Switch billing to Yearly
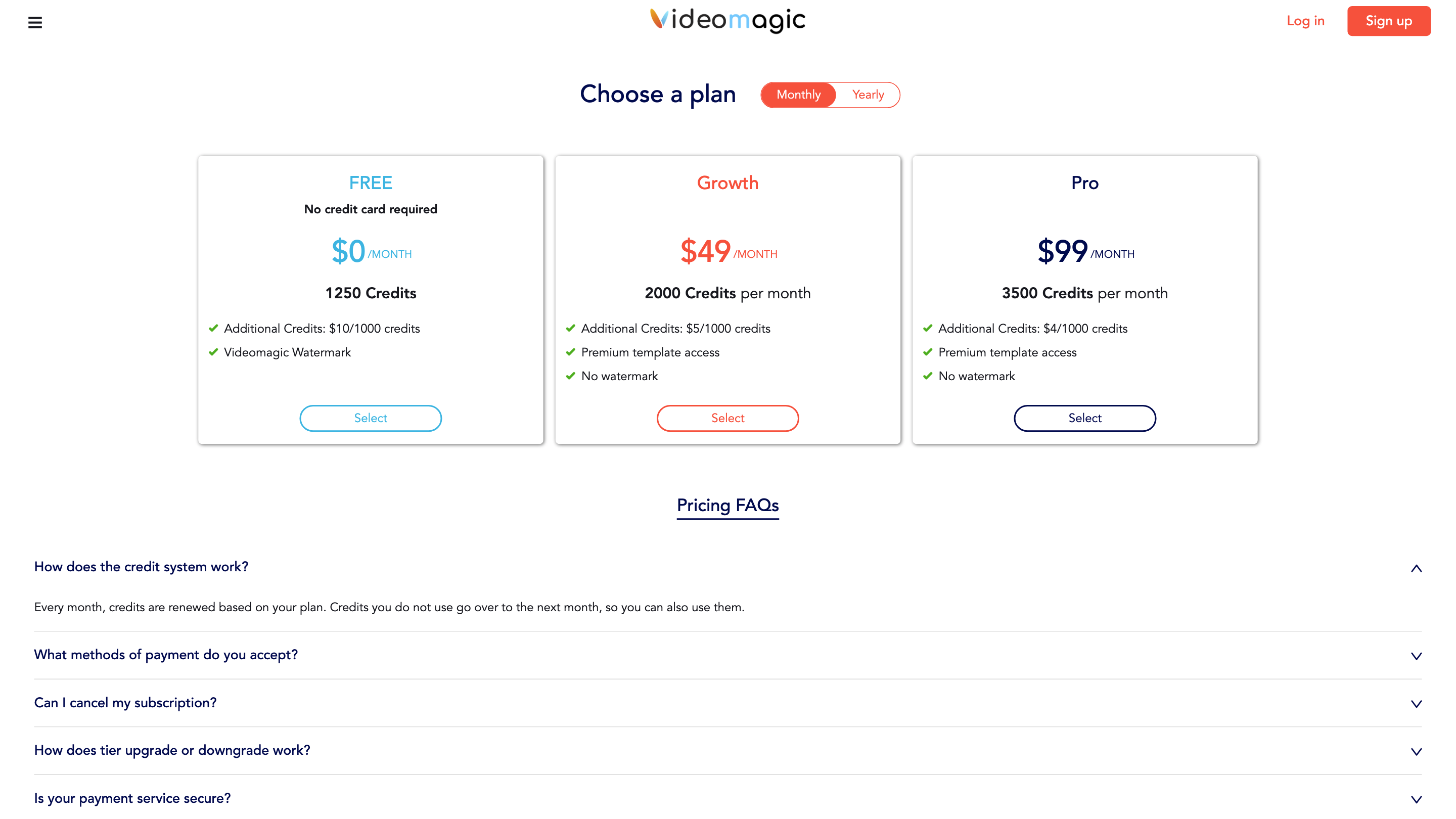Viewport: 1456px width, 819px height. click(868, 95)
